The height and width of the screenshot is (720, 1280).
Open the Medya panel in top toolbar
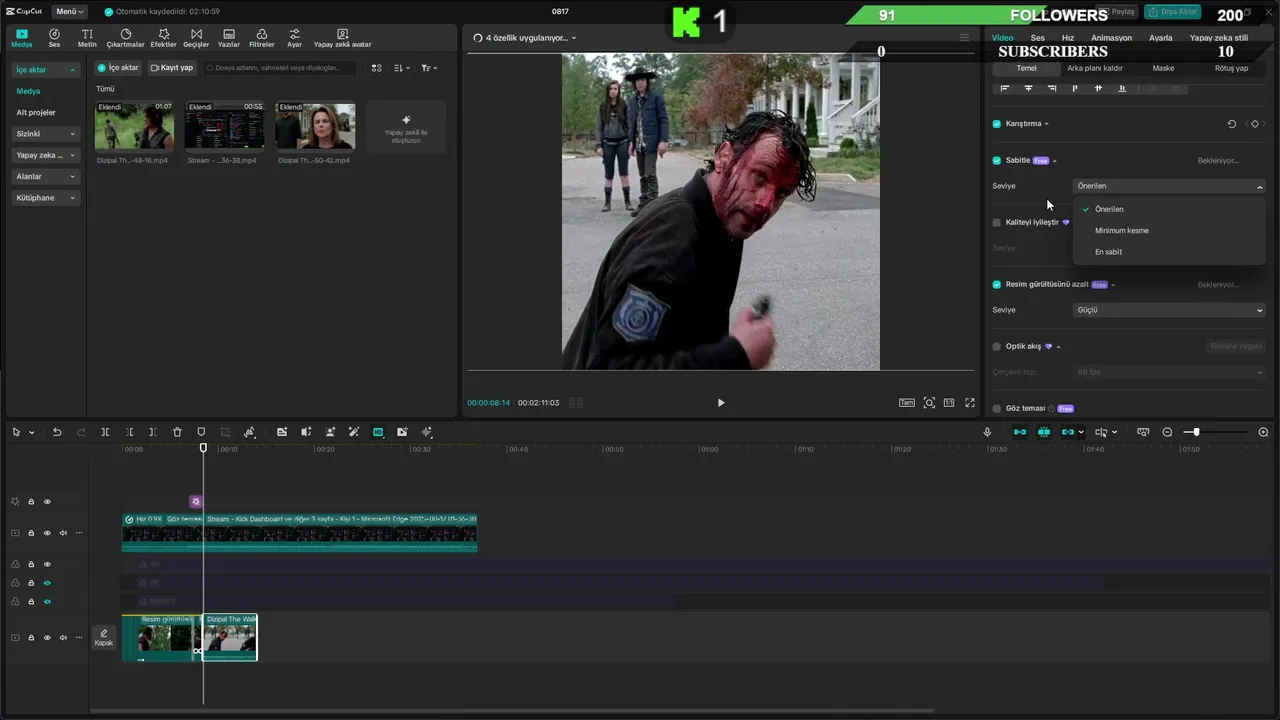(x=21, y=38)
